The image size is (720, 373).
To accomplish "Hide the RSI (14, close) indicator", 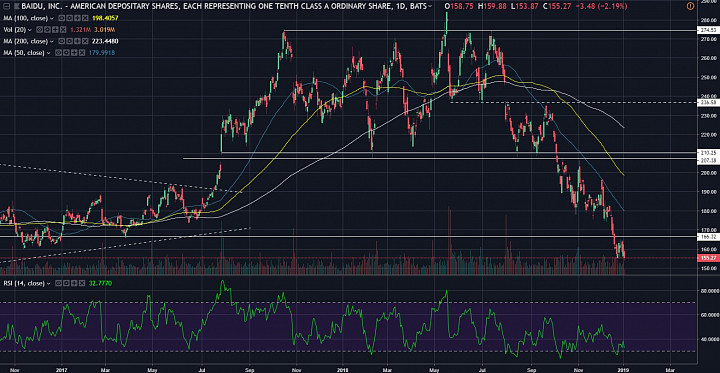I will pos(58,283).
